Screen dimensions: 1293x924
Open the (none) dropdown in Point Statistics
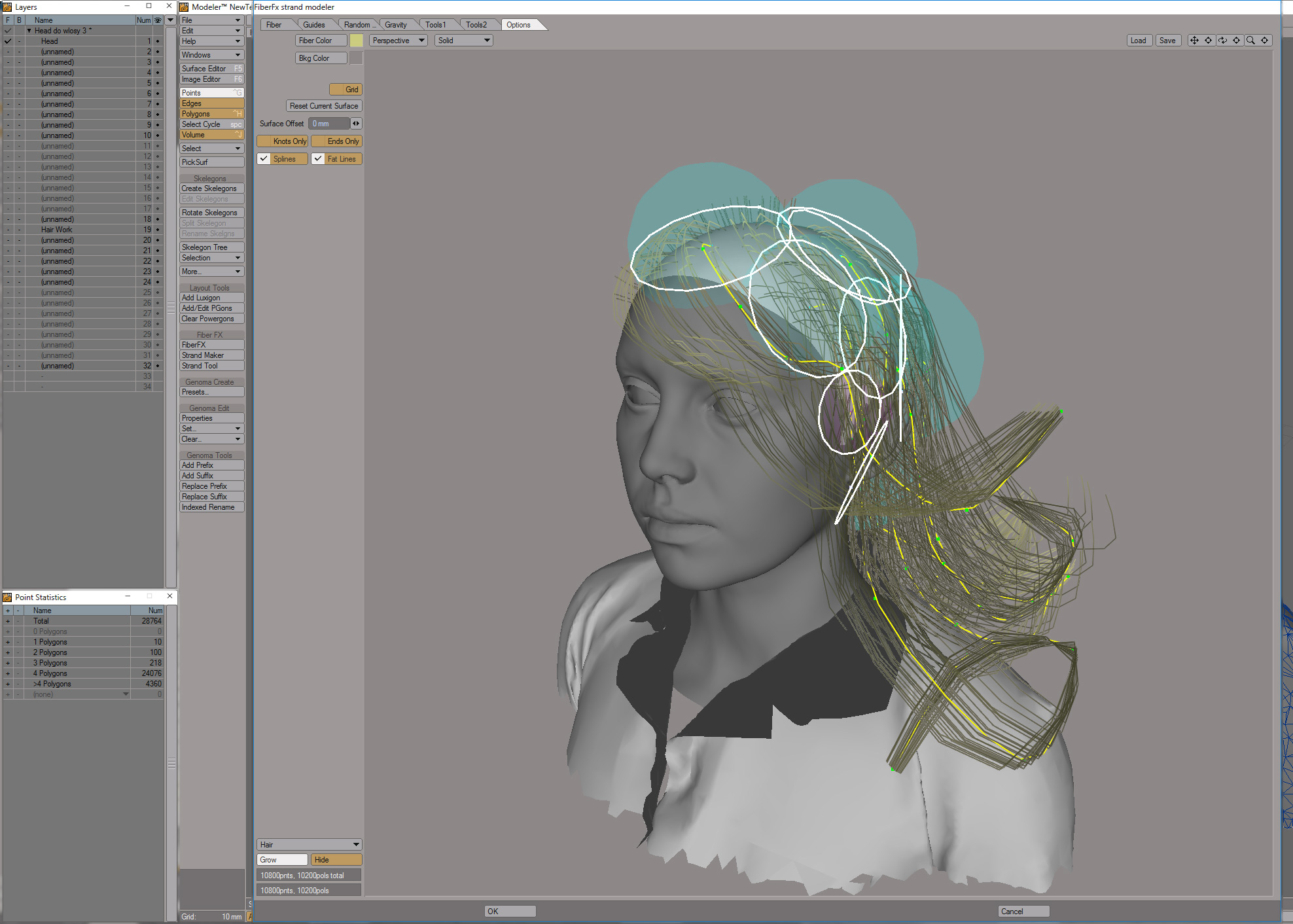pyautogui.click(x=126, y=694)
